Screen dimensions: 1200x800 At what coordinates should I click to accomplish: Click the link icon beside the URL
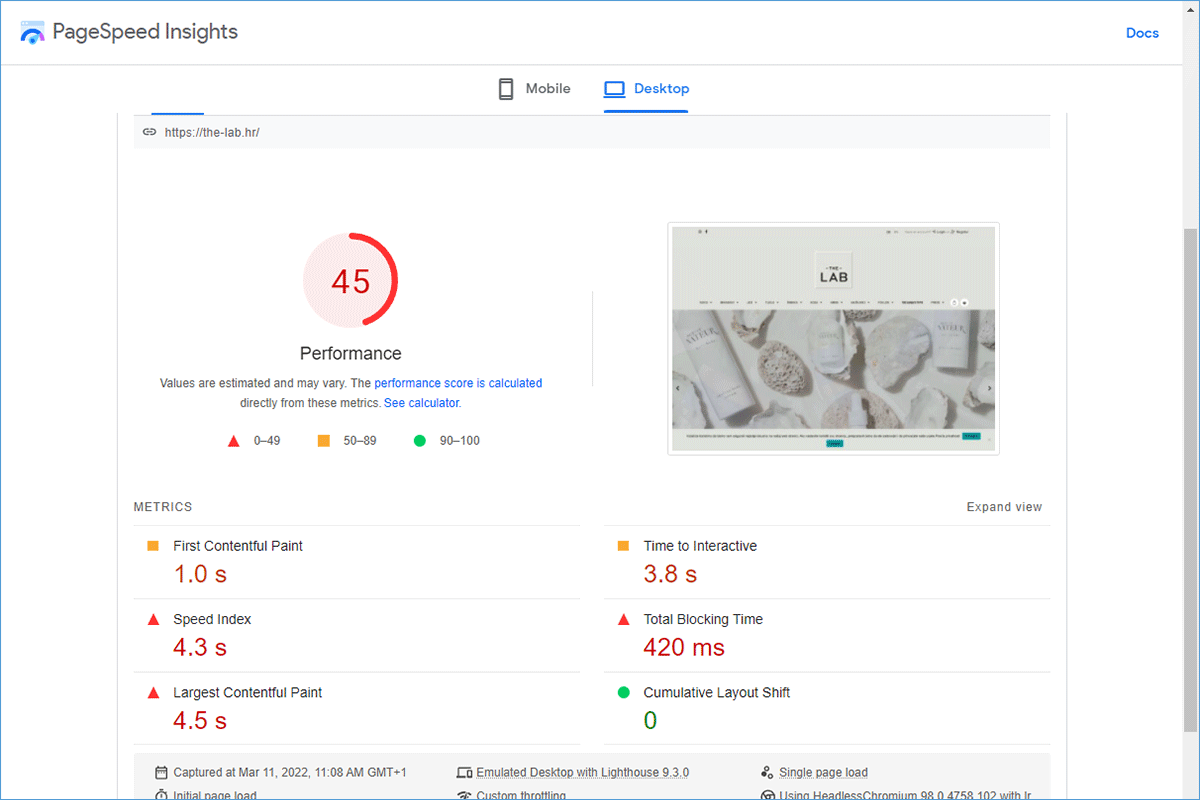point(149,132)
